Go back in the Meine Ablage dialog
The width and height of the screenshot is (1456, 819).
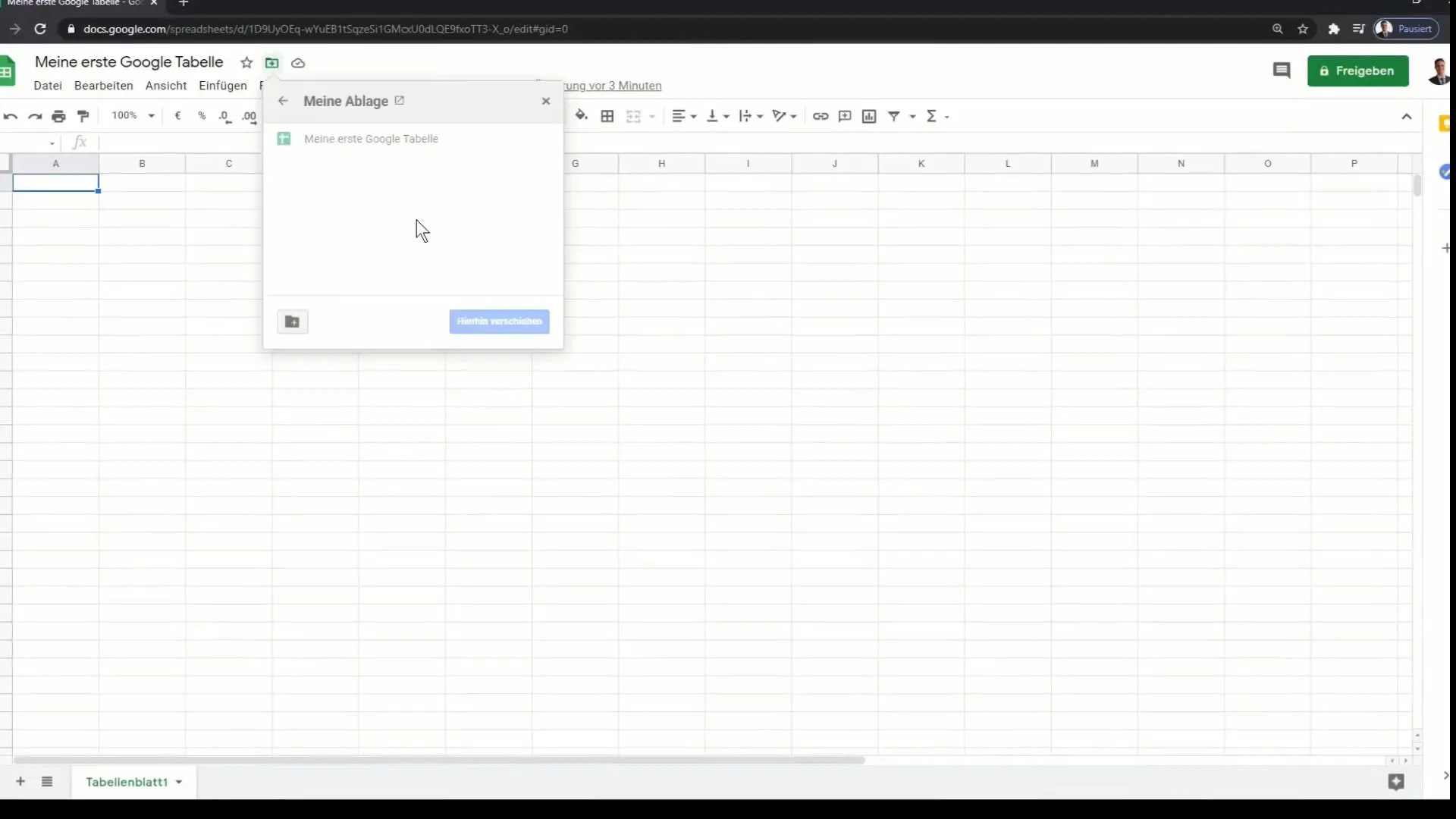tap(283, 101)
